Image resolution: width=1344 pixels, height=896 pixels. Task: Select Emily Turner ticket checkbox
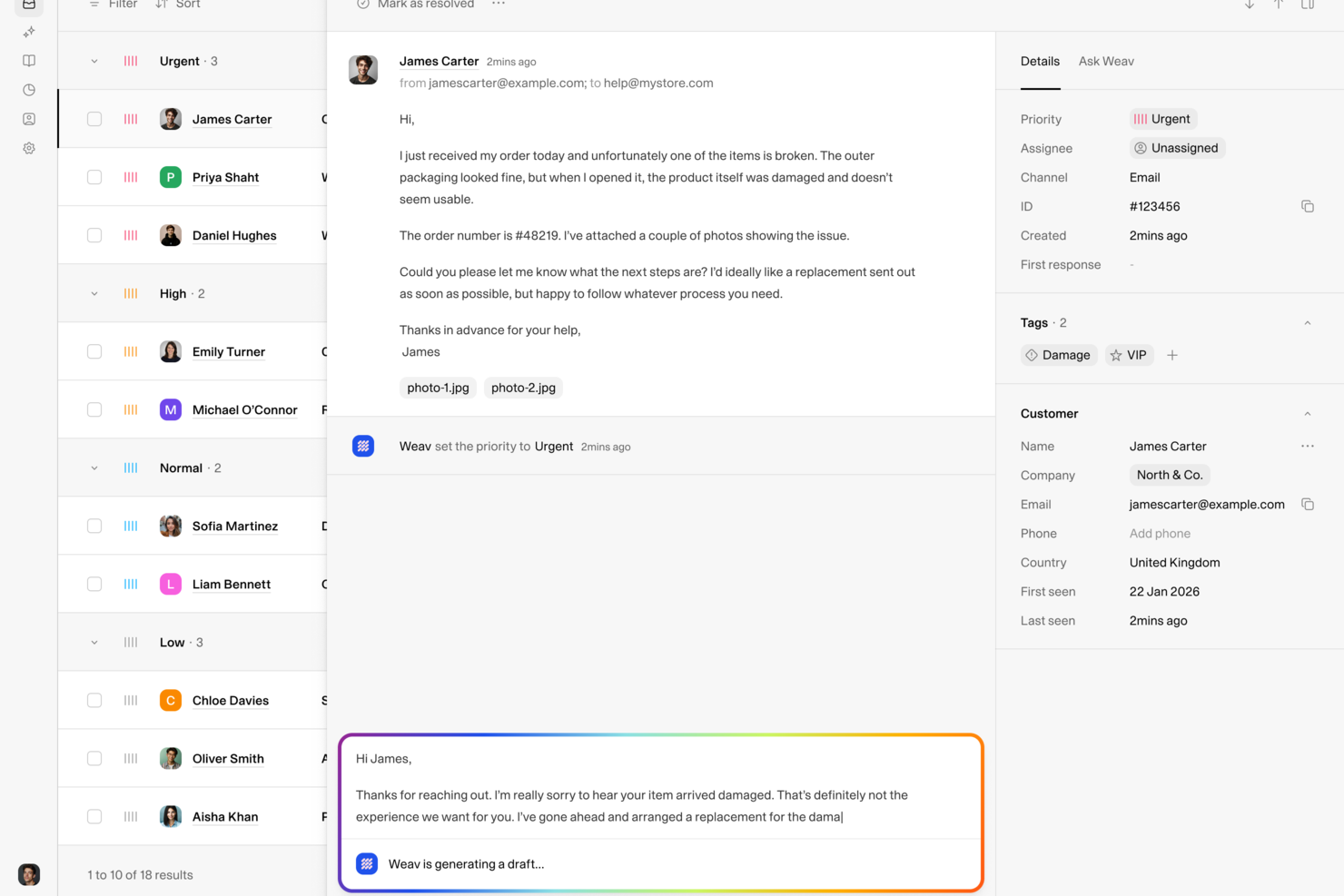(94, 351)
